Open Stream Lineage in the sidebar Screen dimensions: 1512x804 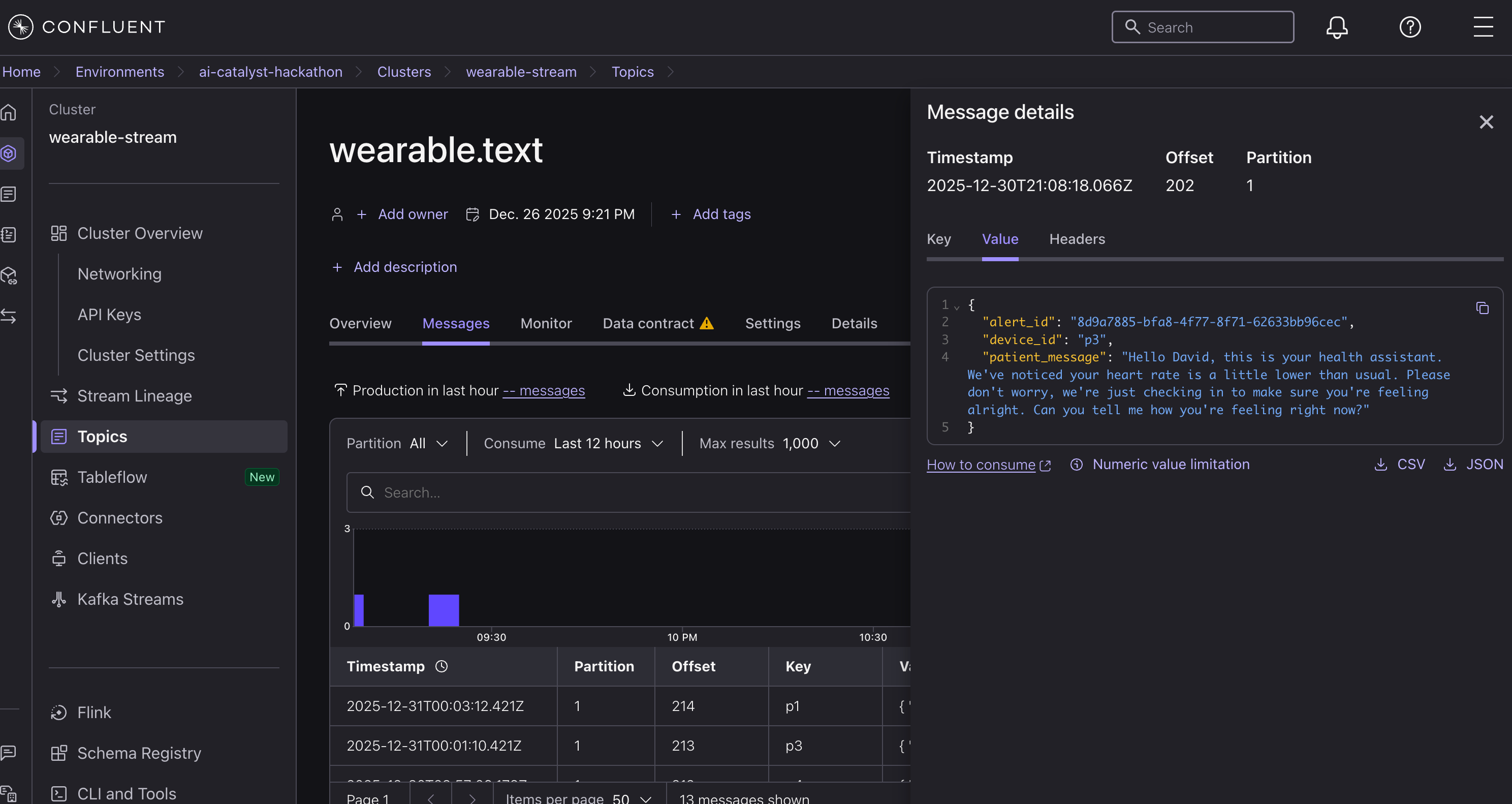point(135,396)
